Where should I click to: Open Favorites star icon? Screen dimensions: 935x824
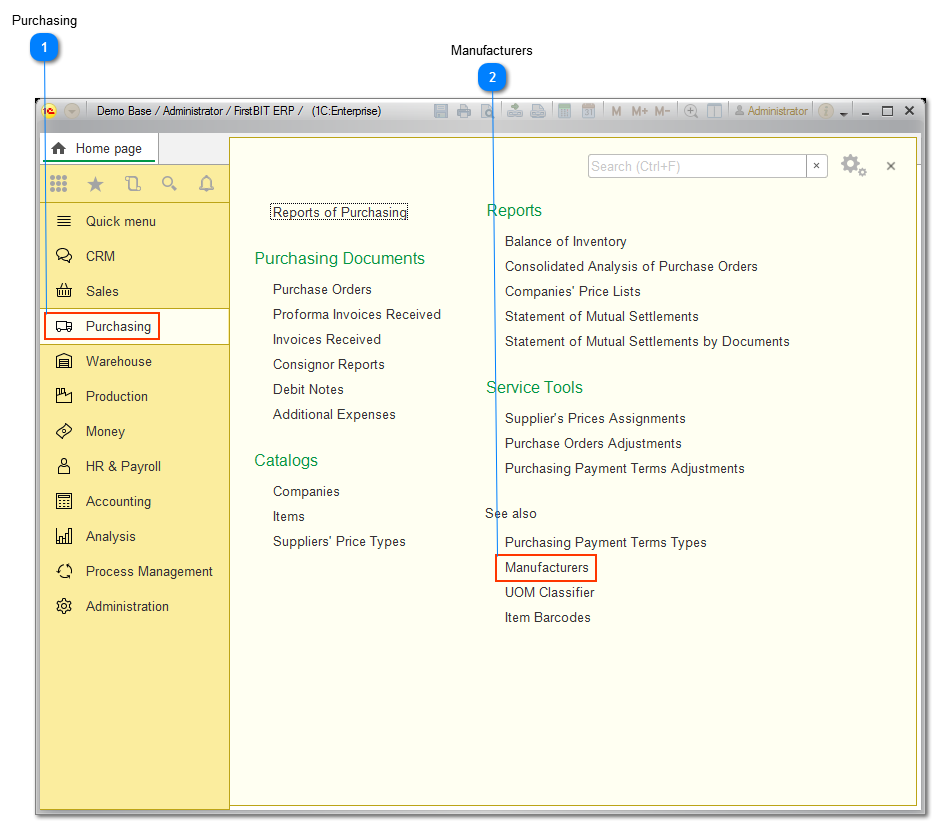tap(96, 183)
